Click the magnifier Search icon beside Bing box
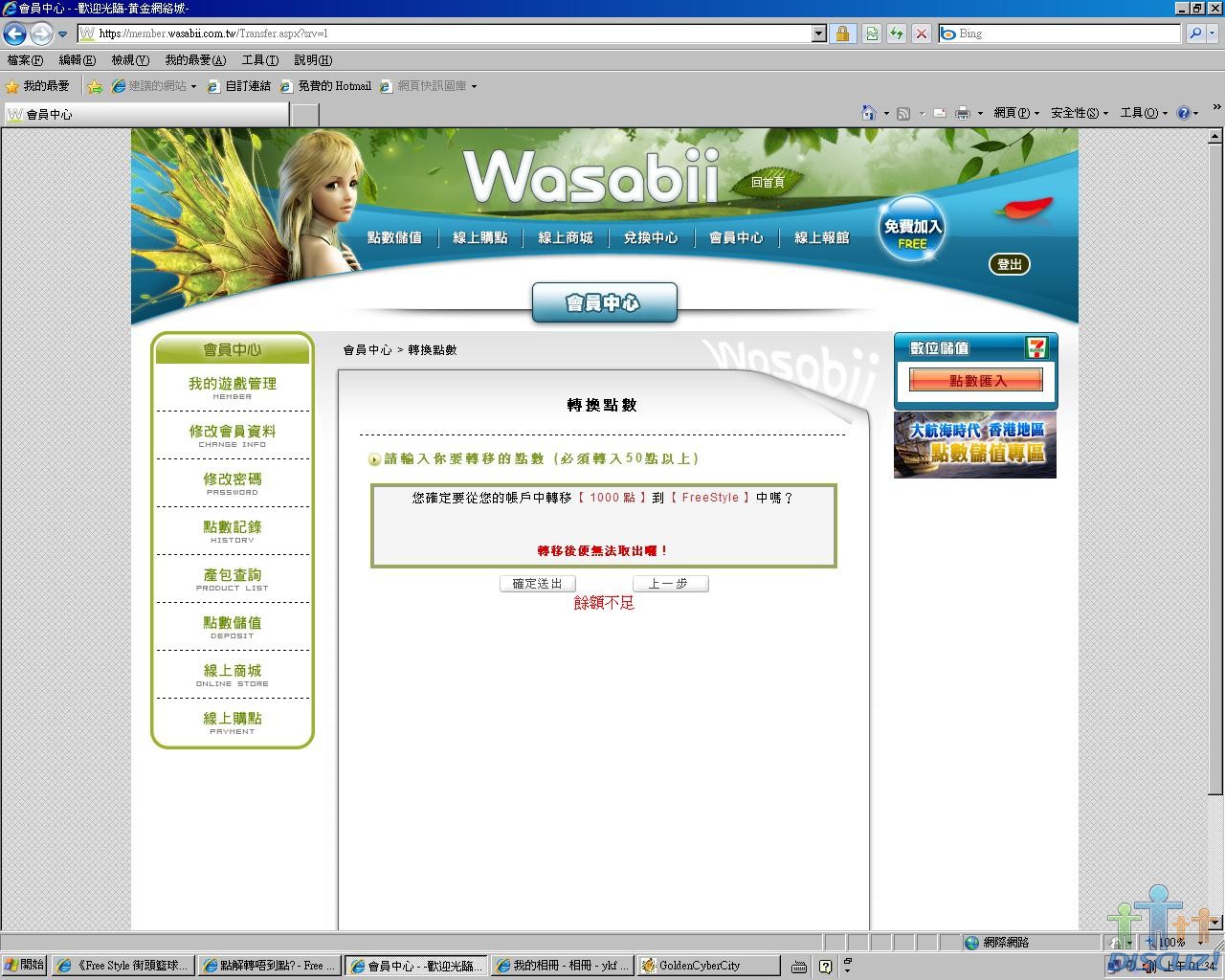Screen dimensions: 1225x980 1195,33
